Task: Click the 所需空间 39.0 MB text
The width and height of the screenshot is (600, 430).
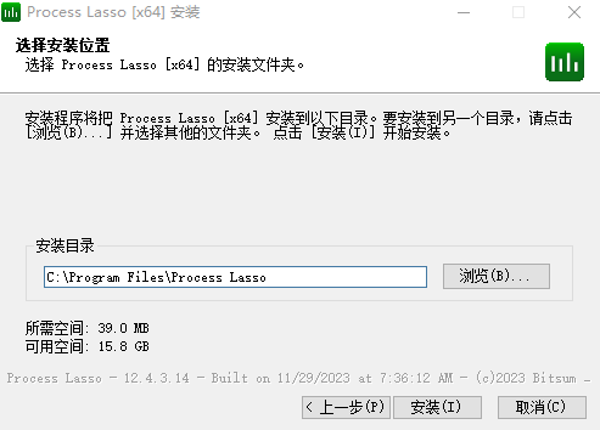Action: coord(87,328)
